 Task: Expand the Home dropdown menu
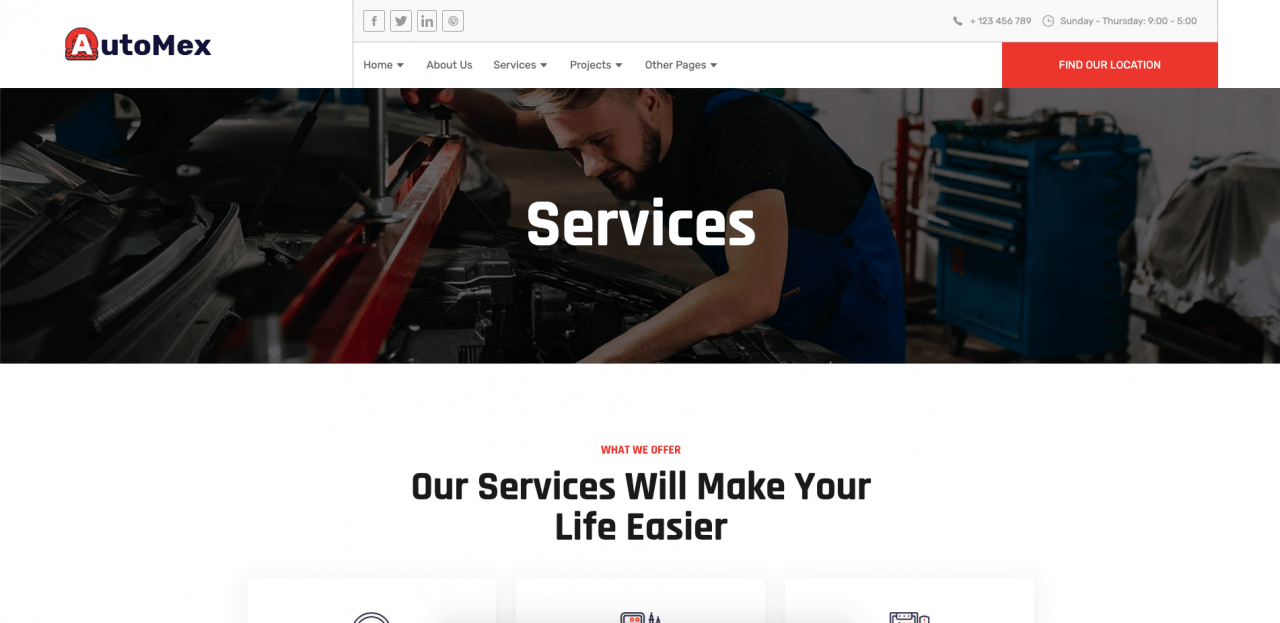click(x=384, y=65)
